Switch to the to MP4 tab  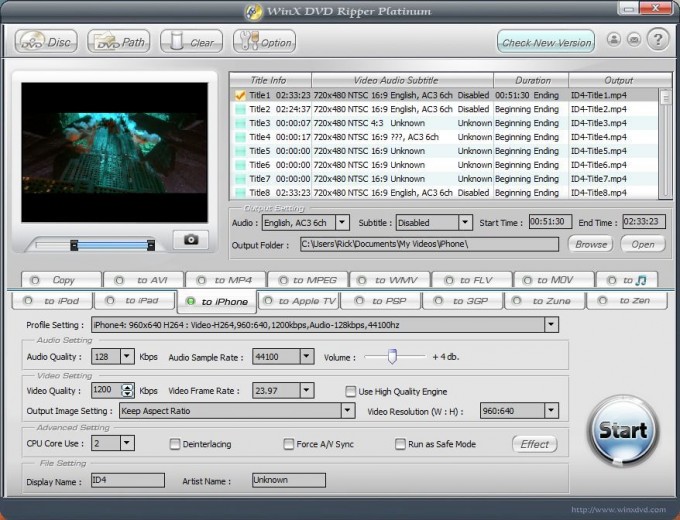(x=225, y=280)
